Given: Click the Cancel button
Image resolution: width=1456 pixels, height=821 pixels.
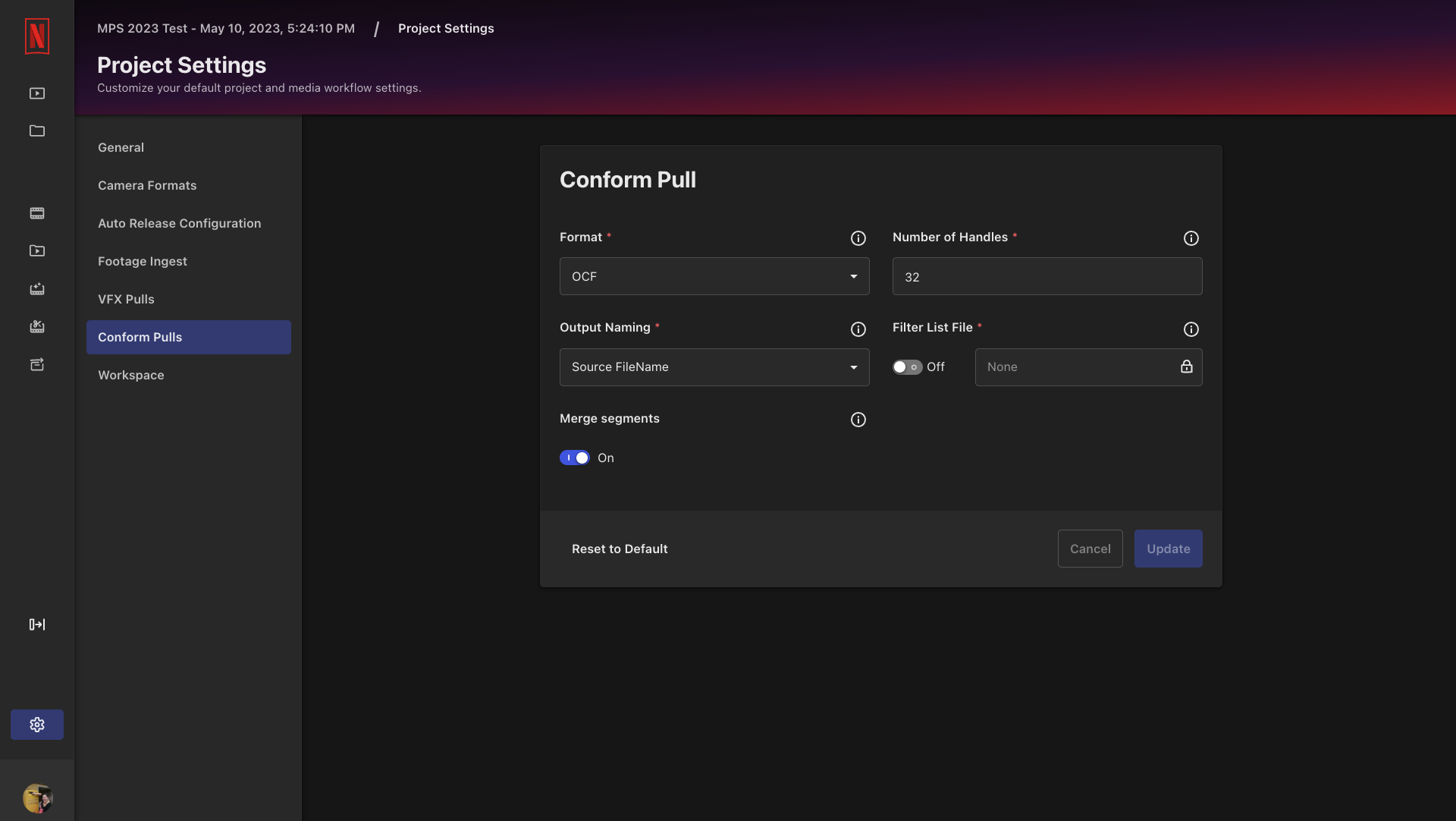Looking at the screenshot, I should tap(1090, 549).
